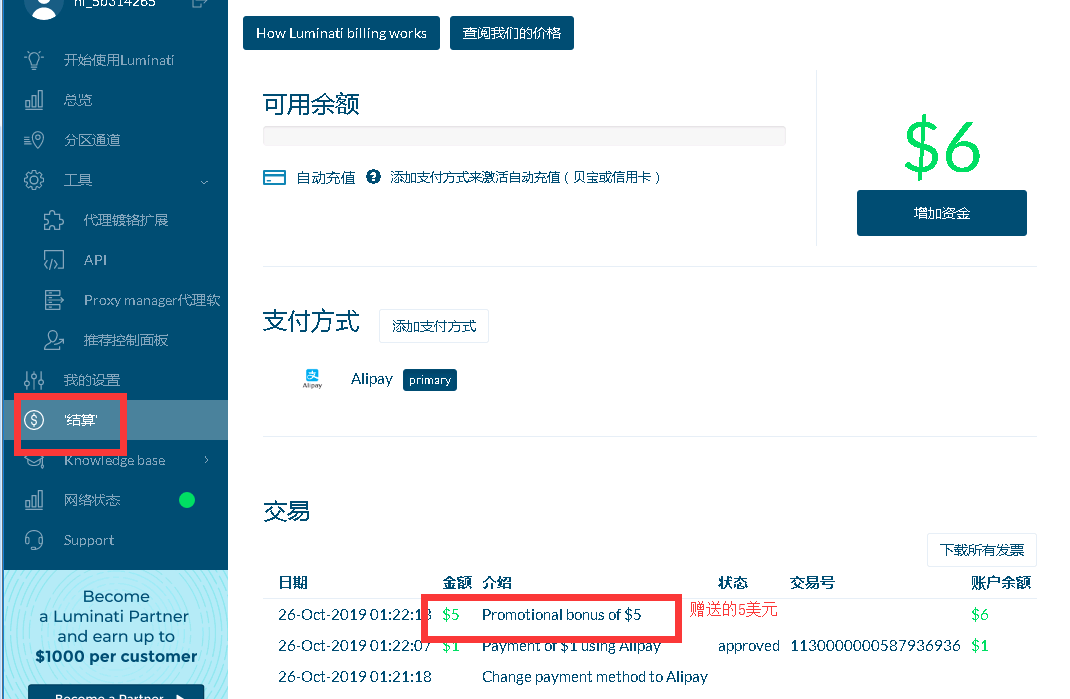Expand the Knowledge base chevron
Image resolution: width=1070 pixels, height=699 pixels.
pos(206,460)
